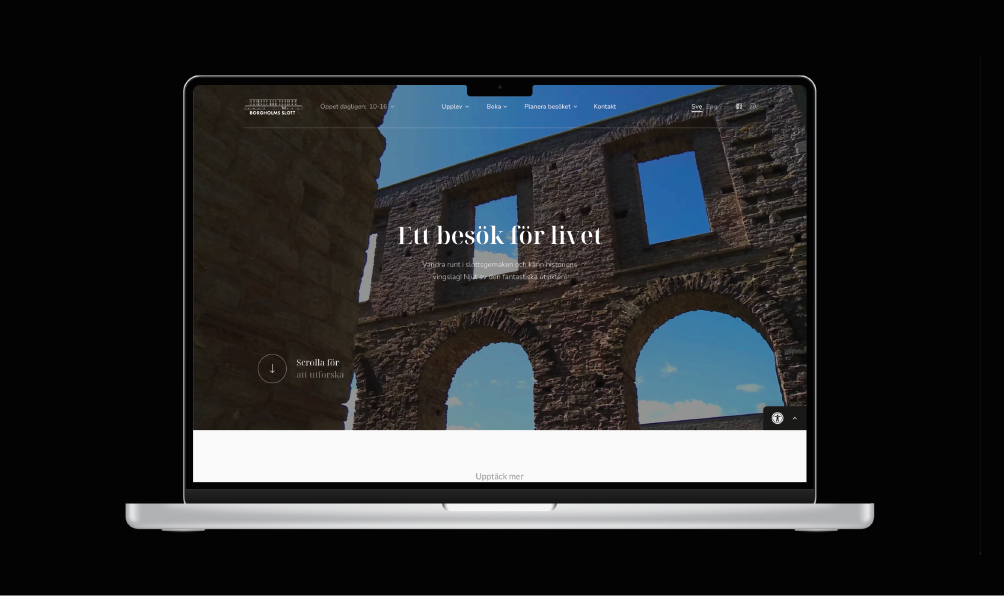Open the Facebook page icon
The height and width of the screenshot is (596, 1004).
point(739,107)
